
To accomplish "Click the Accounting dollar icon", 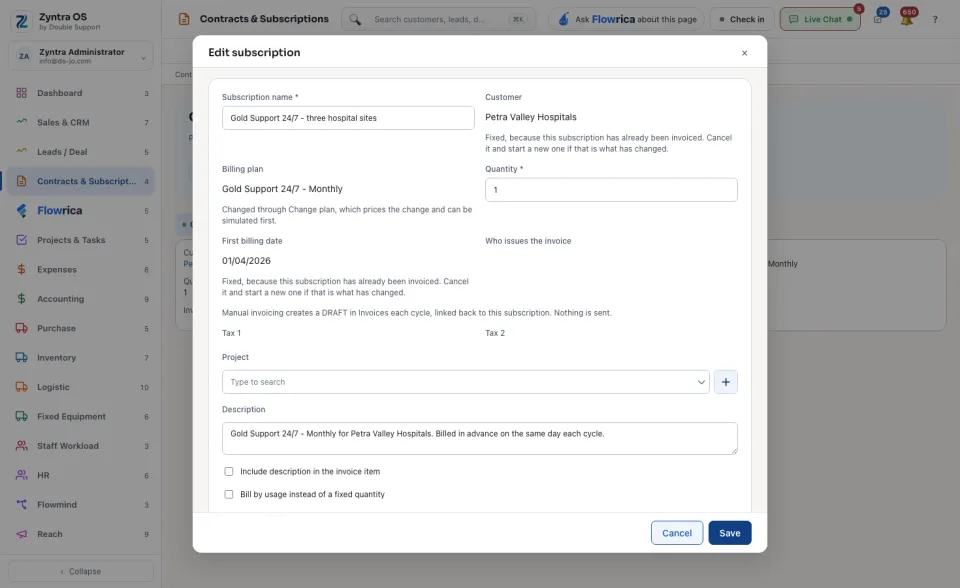I will coord(21,299).
